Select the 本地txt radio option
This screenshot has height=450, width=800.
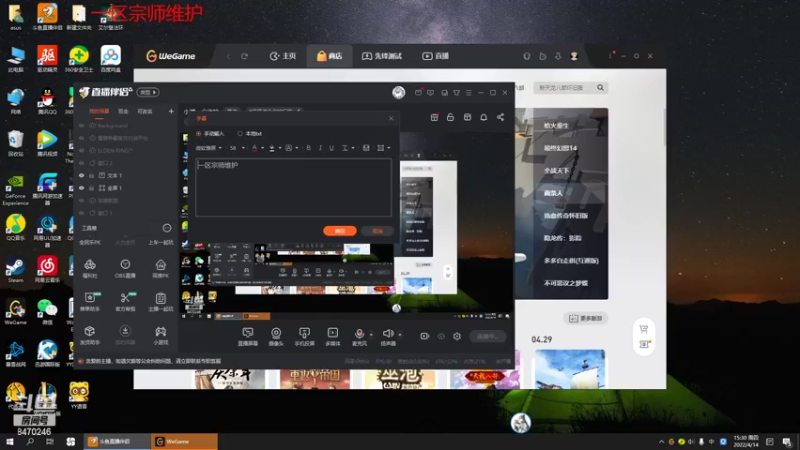point(240,134)
